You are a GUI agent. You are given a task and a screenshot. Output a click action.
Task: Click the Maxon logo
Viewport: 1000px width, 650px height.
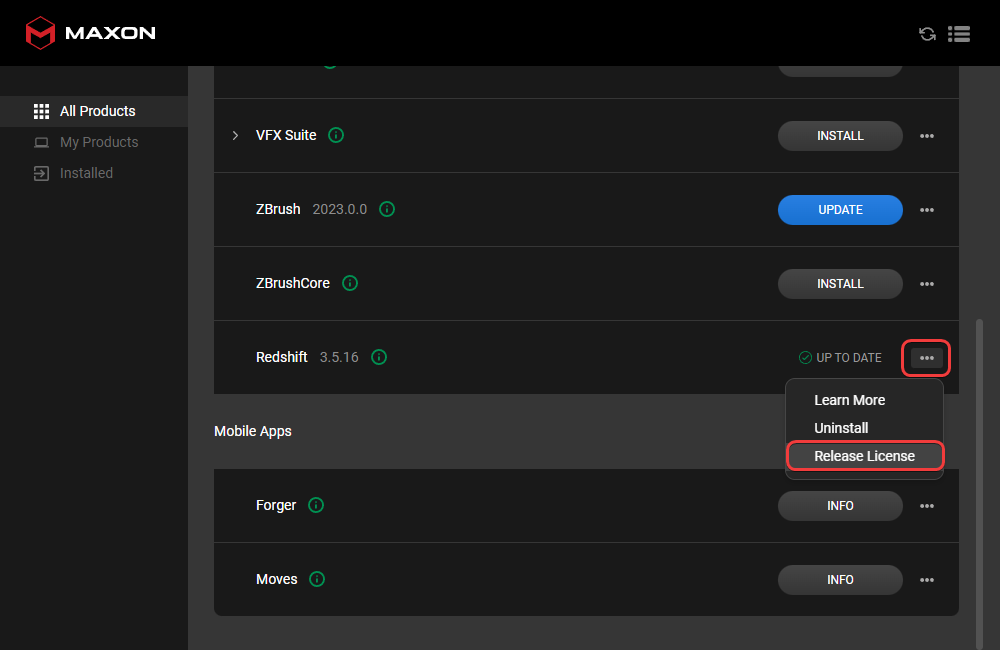[x=90, y=33]
